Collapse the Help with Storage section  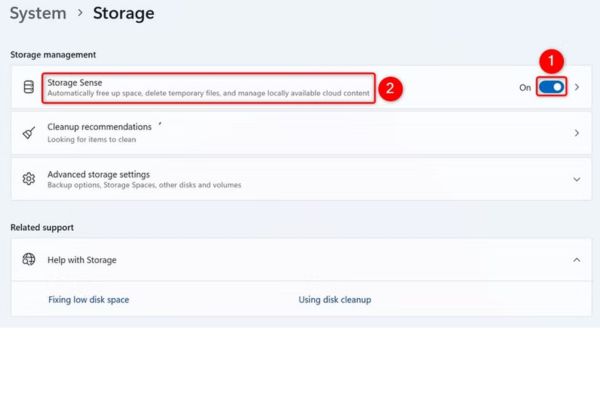click(577, 260)
